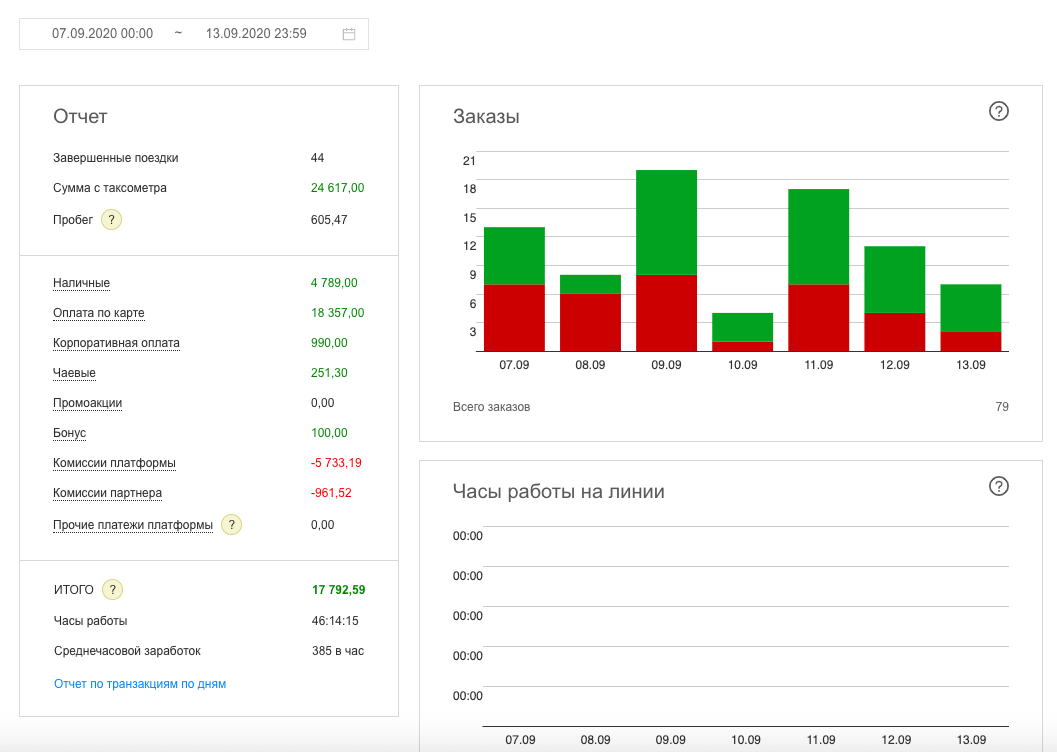
Task: Click Всего заказов total 79
Action: point(1002,407)
